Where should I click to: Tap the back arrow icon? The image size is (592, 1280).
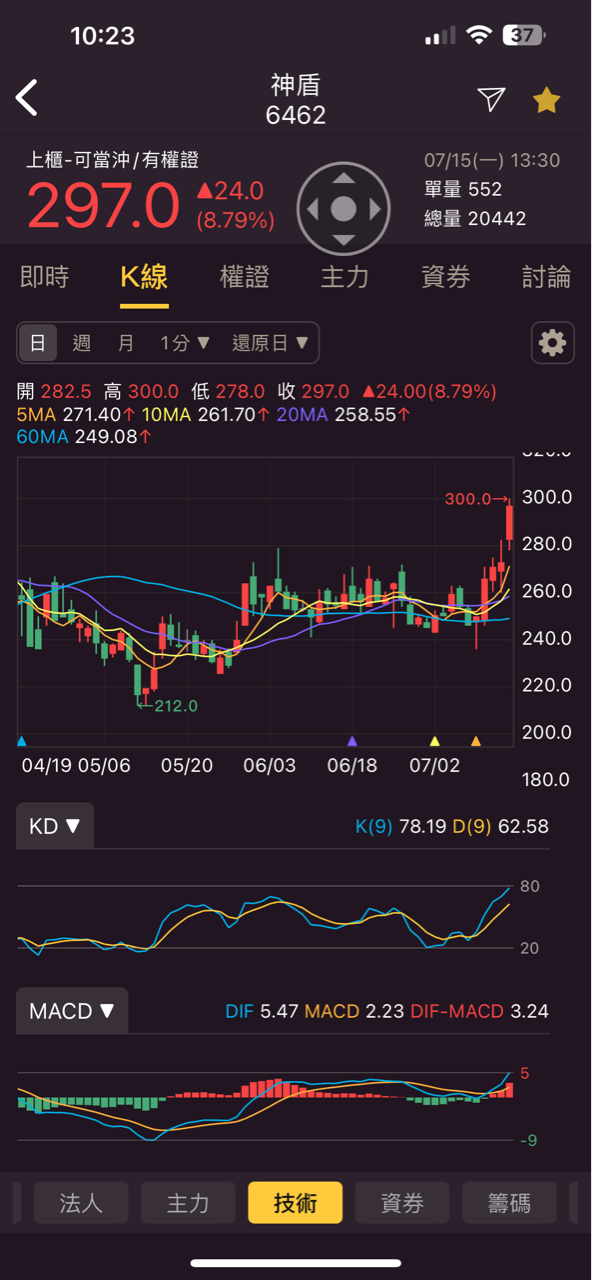(x=27, y=98)
